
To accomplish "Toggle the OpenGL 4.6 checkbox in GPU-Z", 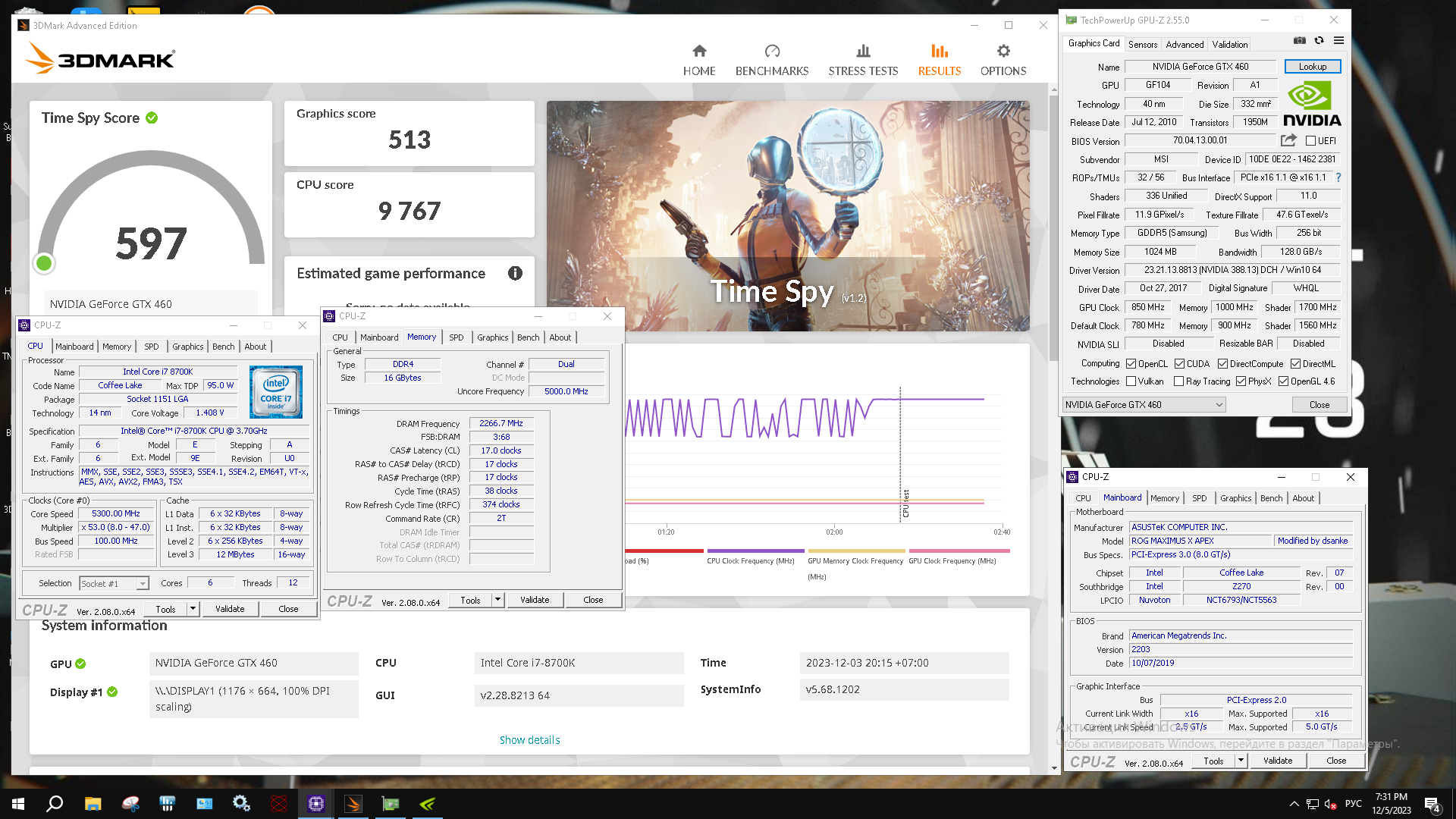I will 1284,381.
